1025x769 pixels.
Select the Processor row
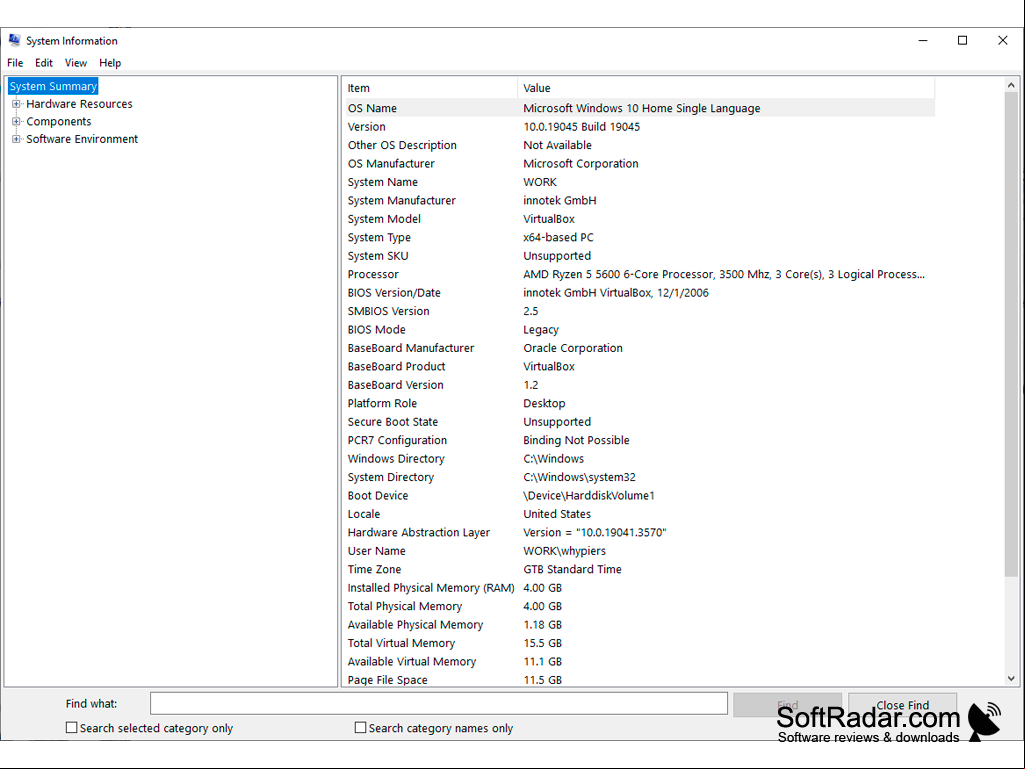(x=641, y=275)
